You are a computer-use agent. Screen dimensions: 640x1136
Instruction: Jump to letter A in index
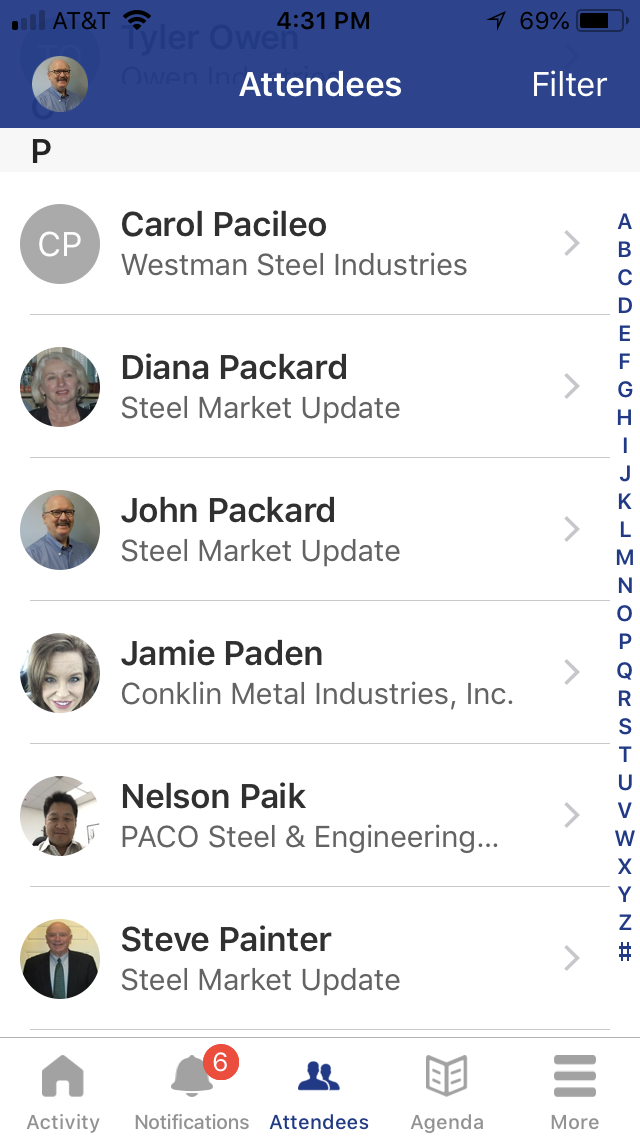pos(625,222)
